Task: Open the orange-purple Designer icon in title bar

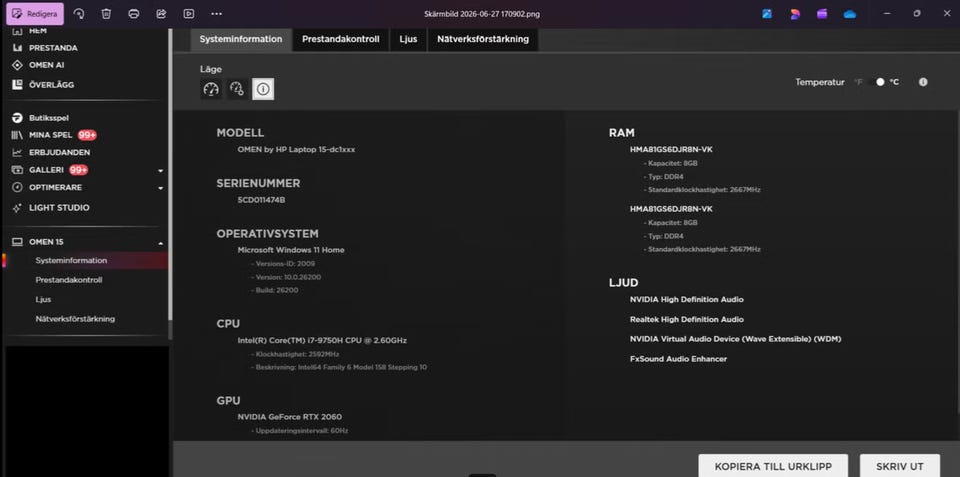Action: click(x=795, y=13)
